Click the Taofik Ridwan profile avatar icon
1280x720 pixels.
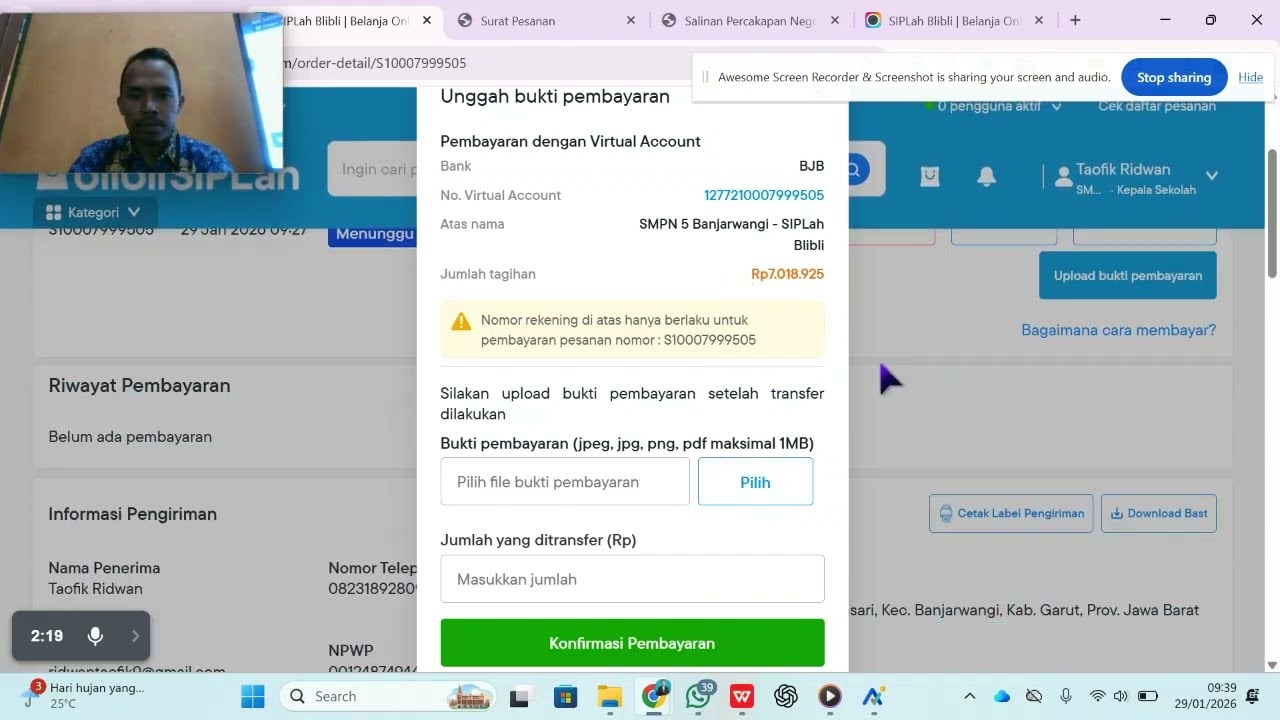(1063, 177)
